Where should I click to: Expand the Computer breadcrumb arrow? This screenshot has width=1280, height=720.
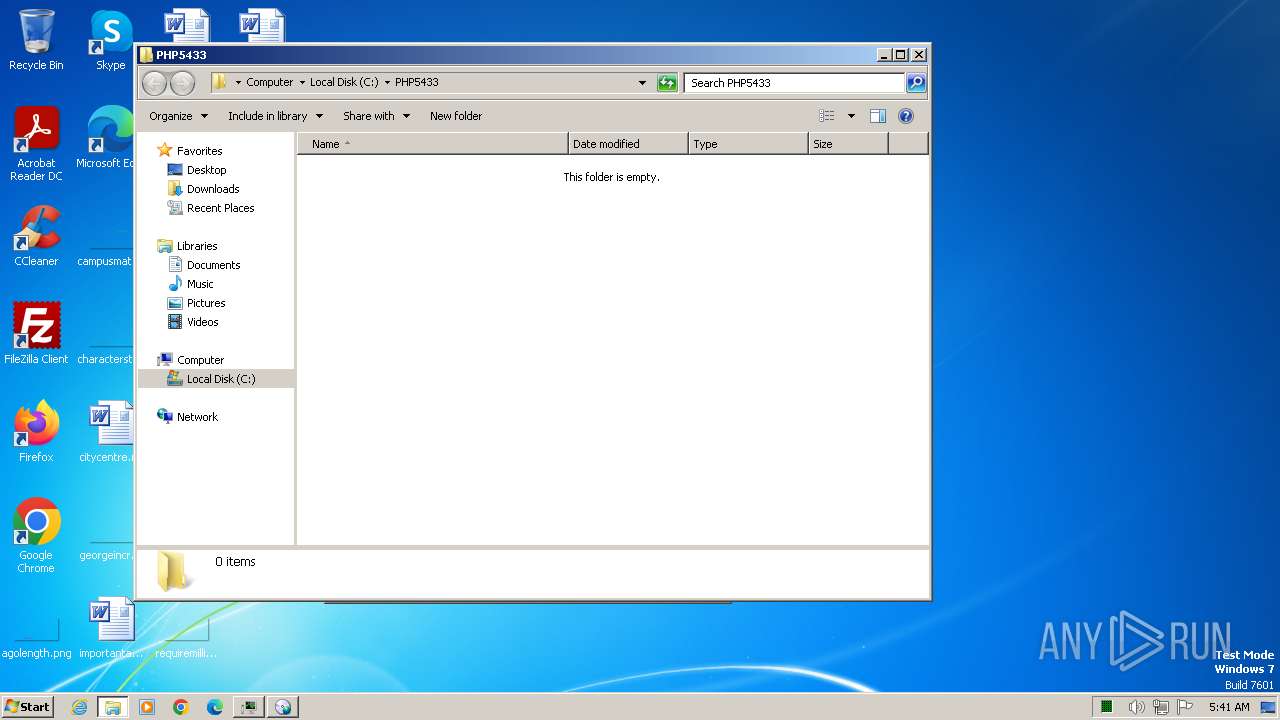tap(302, 83)
